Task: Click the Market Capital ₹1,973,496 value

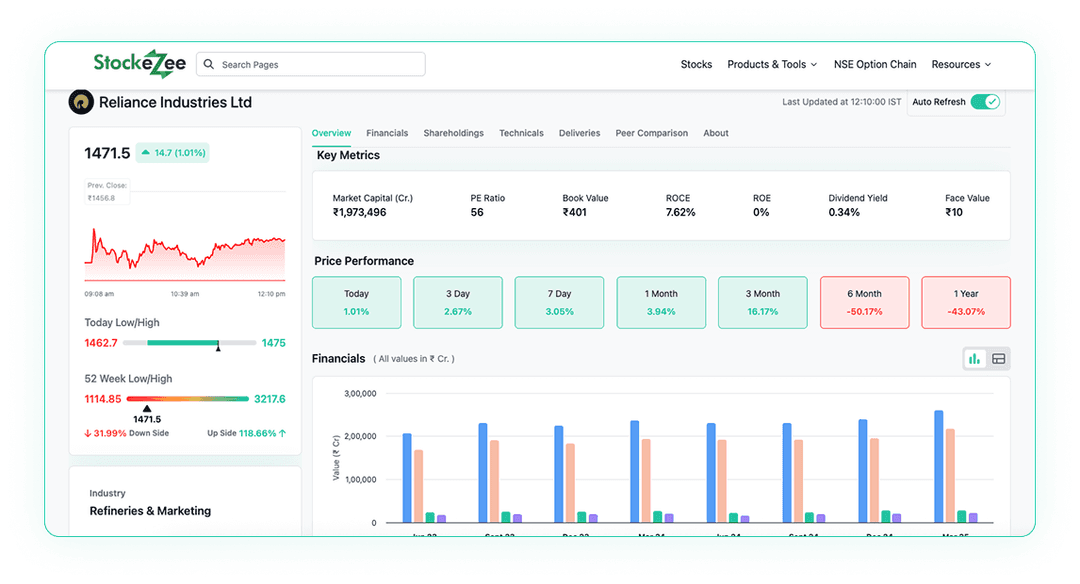Action: (x=360, y=212)
